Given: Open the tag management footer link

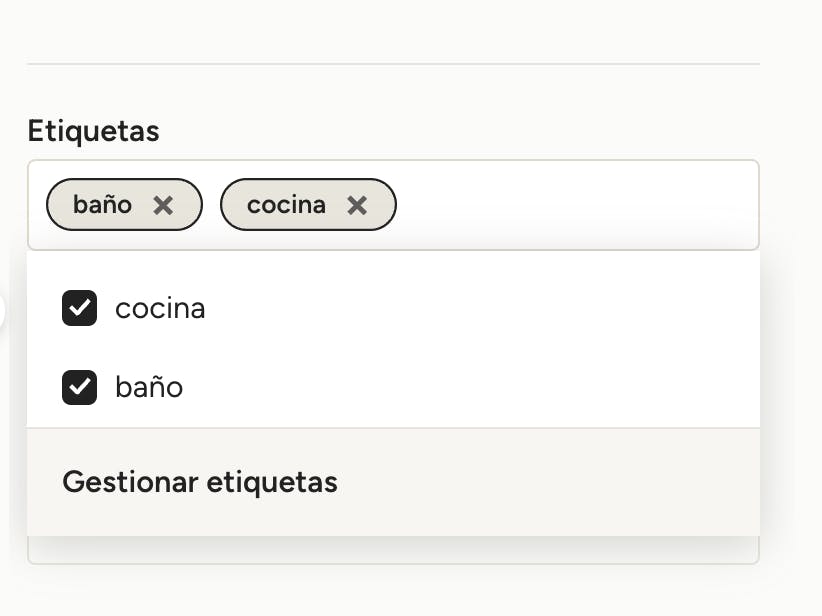Looking at the screenshot, I should tap(200, 482).
